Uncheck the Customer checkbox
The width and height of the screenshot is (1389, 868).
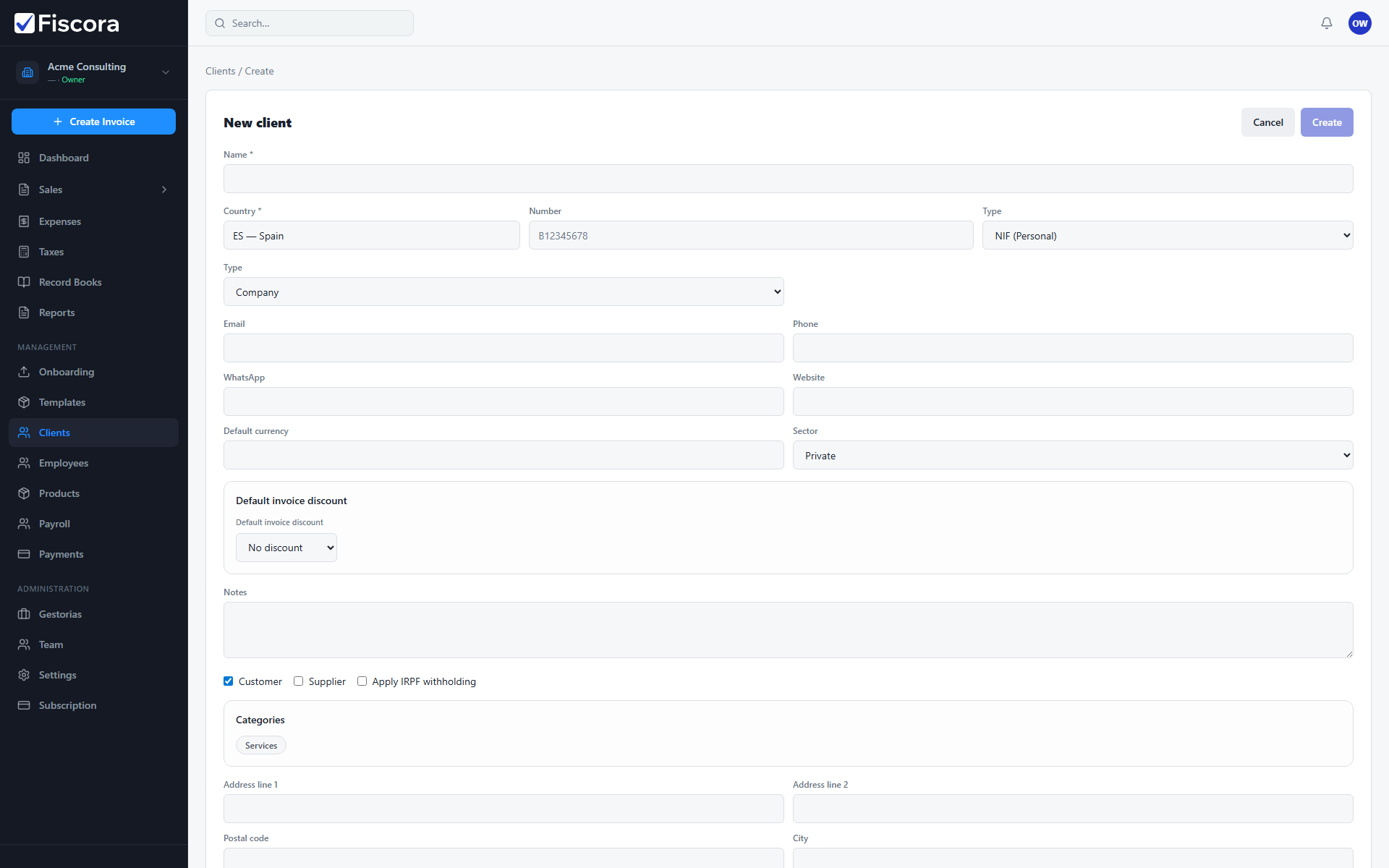click(229, 681)
